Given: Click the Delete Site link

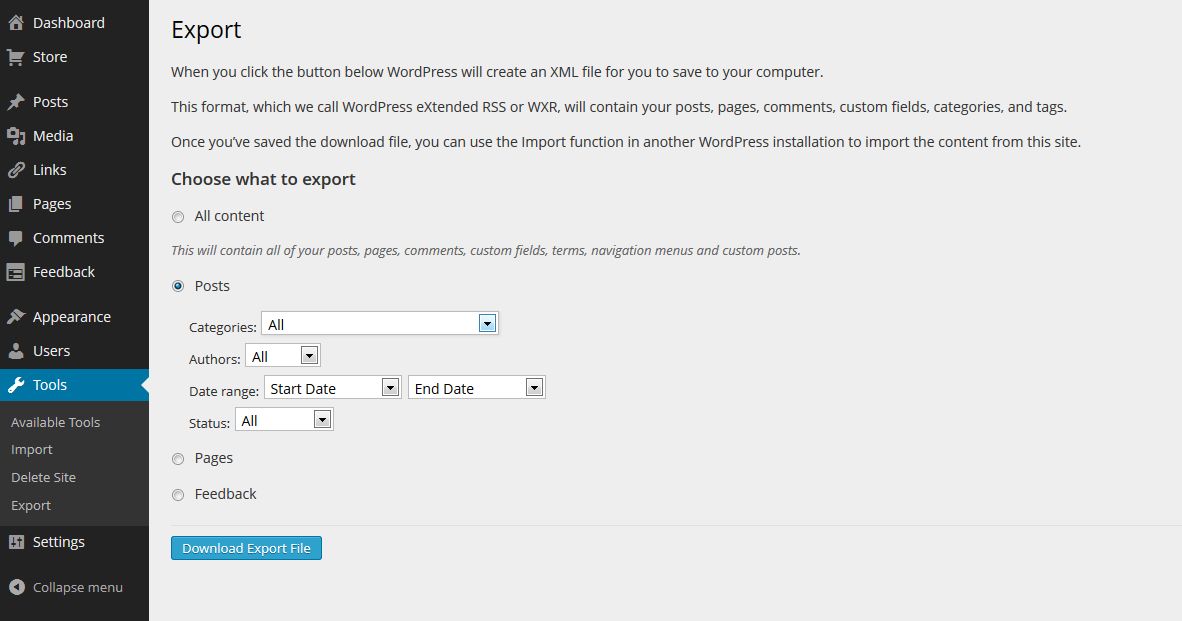Looking at the screenshot, I should click(43, 478).
